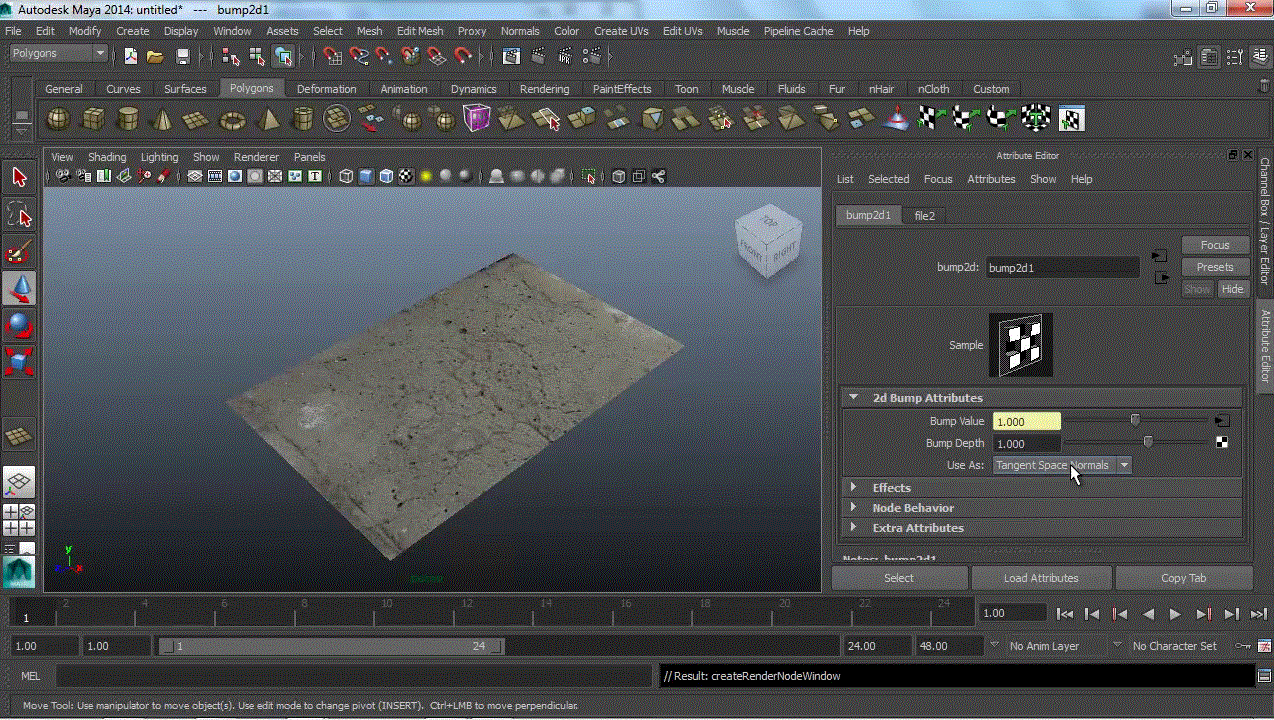
Task: Create a polygon cone from the shelf
Action: click(x=162, y=119)
